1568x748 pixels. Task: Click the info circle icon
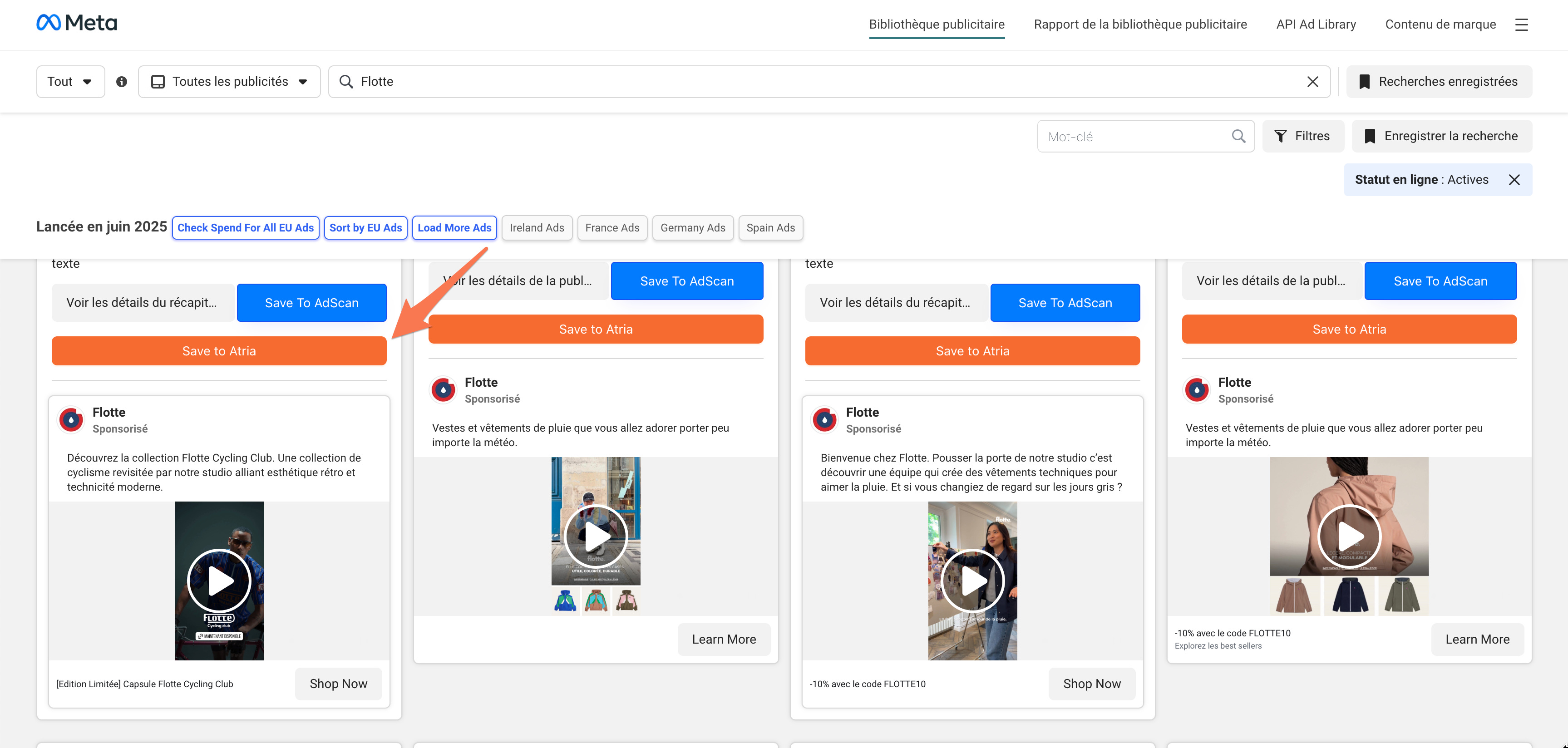pyautogui.click(x=122, y=82)
